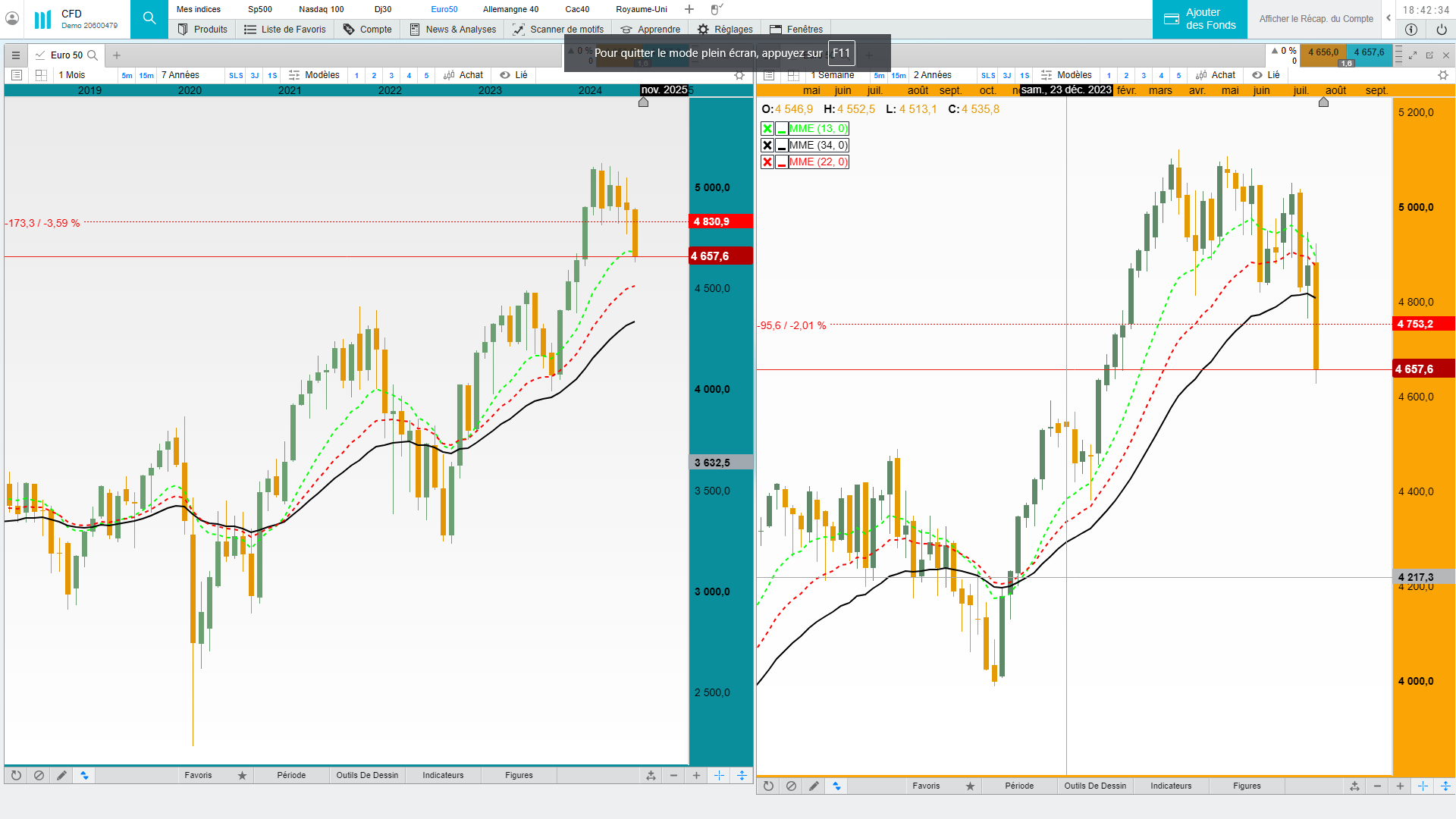Click the Ajouter des Fonds button
The height and width of the screenshot is (819, 1456).
pyautogui.click(x=1200, y=19)
